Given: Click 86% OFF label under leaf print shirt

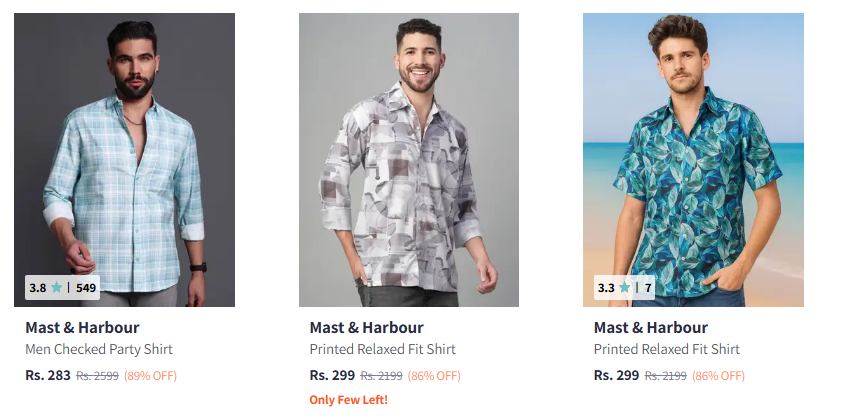Looking at the screenshot, I should pyautogui.click(x=719, y=376).
